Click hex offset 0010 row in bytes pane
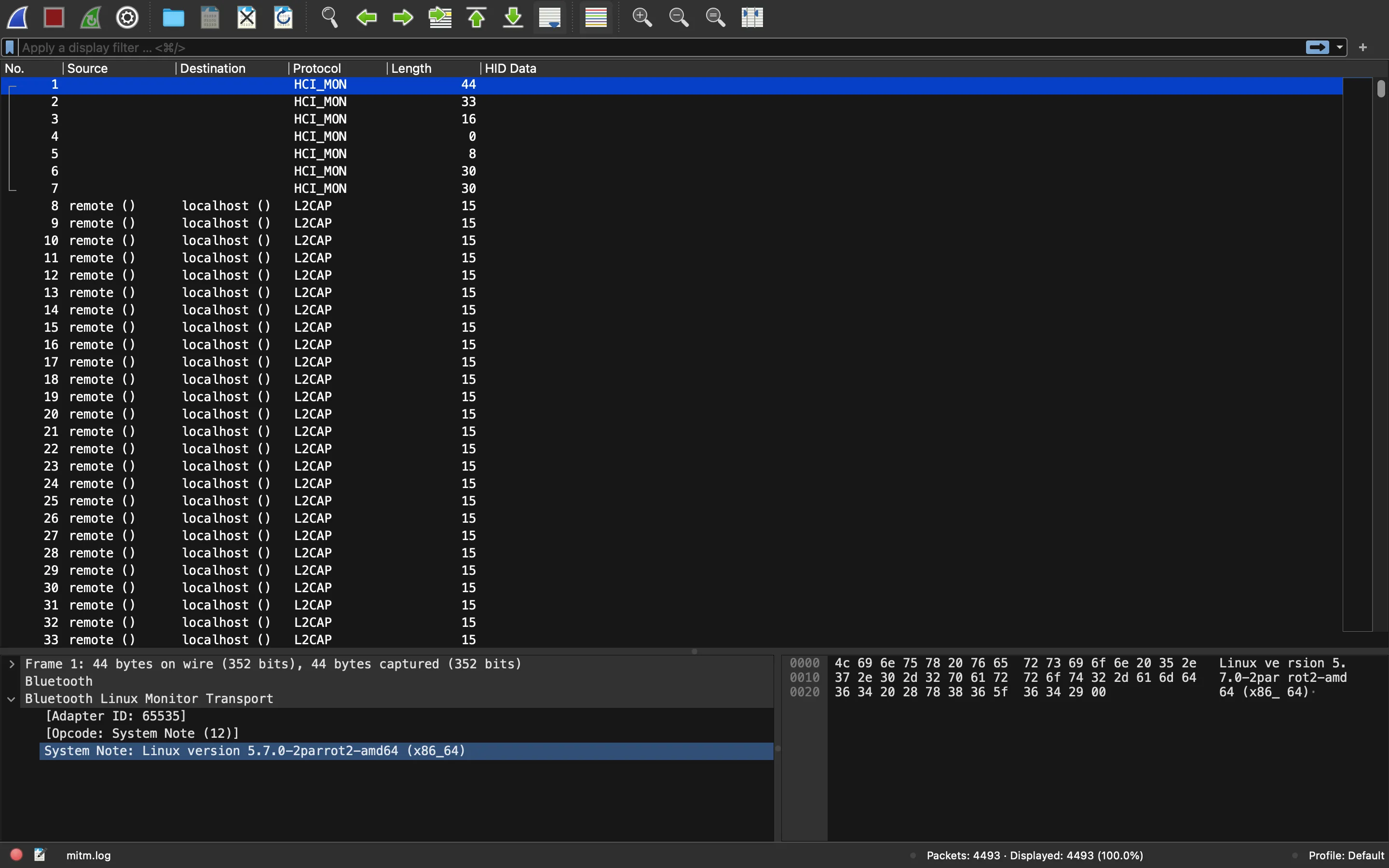 pos(804,678)
